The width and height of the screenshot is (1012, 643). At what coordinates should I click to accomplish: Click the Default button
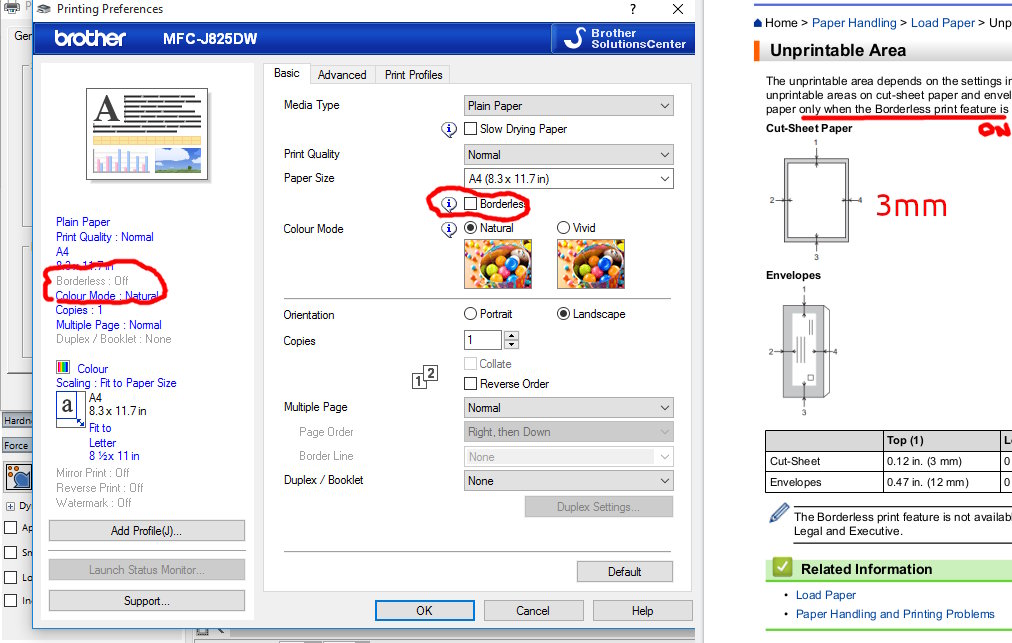point(625,572)
